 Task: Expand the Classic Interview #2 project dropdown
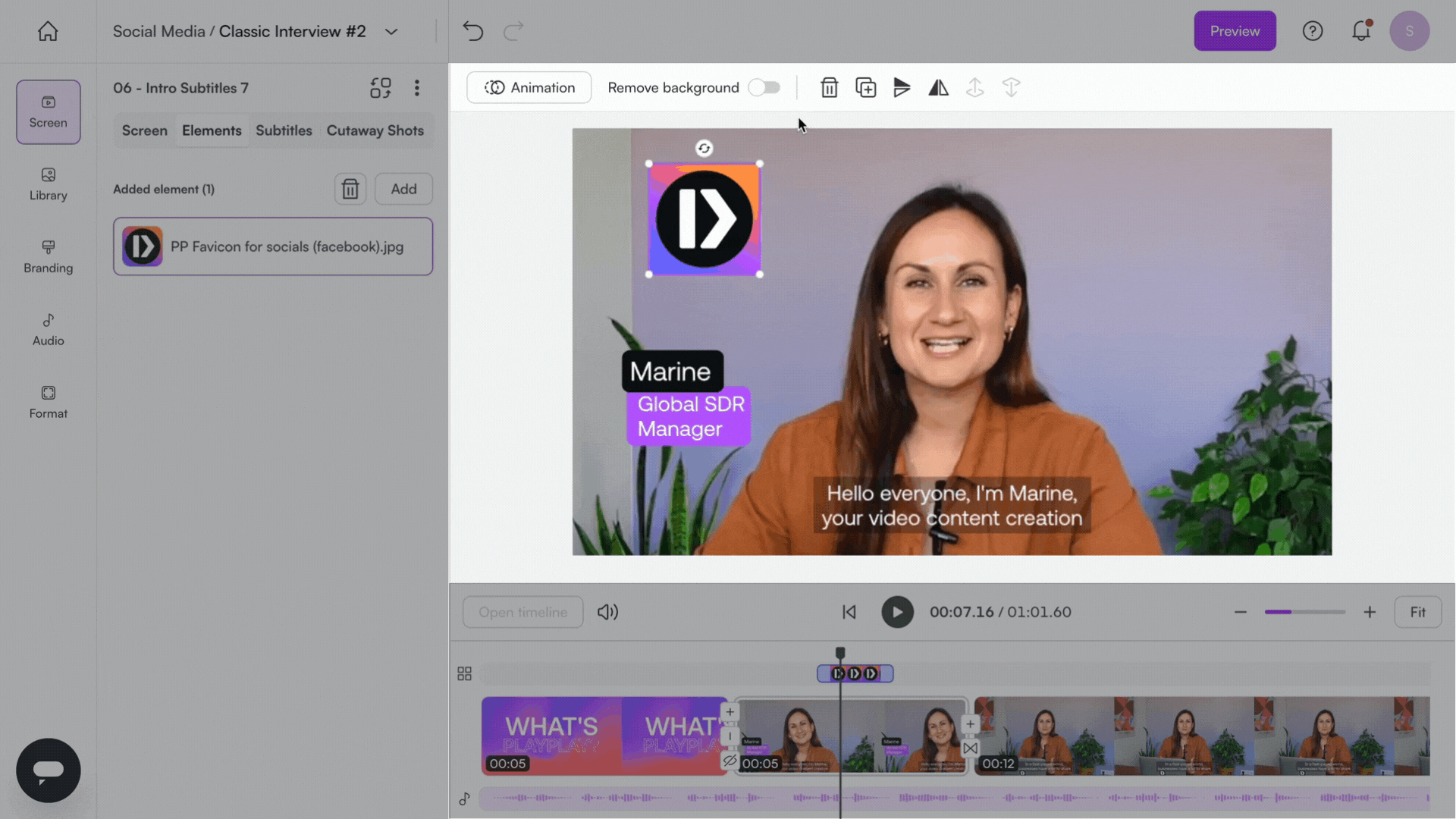(x=391, y=32)
